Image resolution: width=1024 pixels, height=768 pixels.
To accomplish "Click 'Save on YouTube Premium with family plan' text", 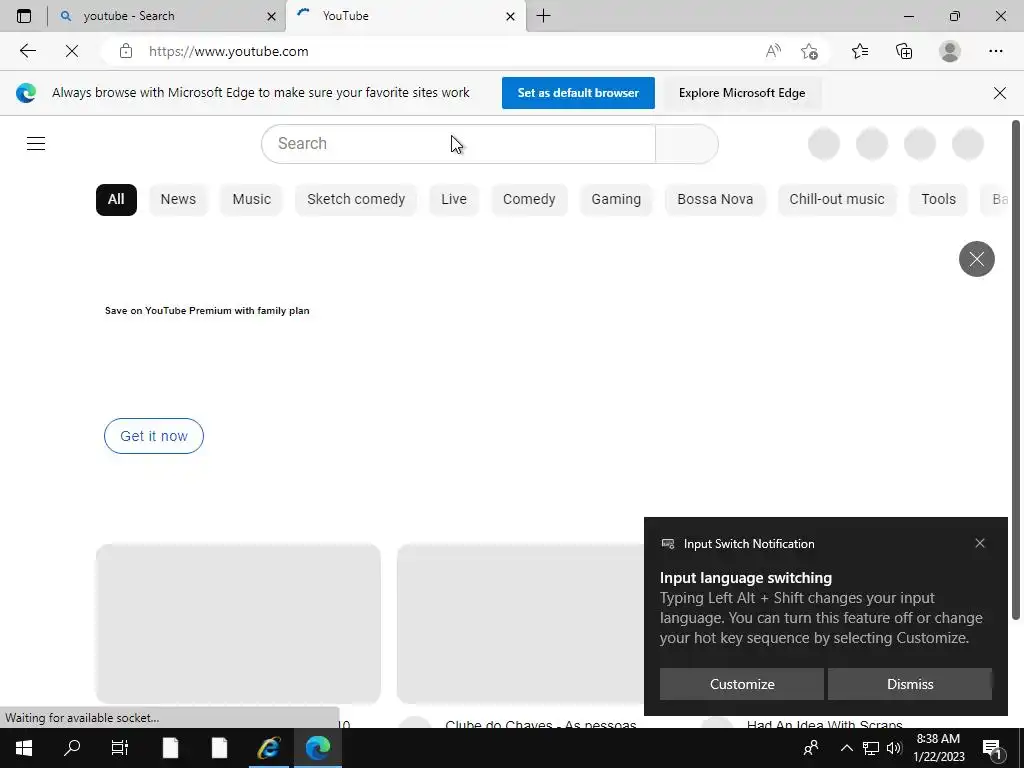I will (x=207, y=311).
